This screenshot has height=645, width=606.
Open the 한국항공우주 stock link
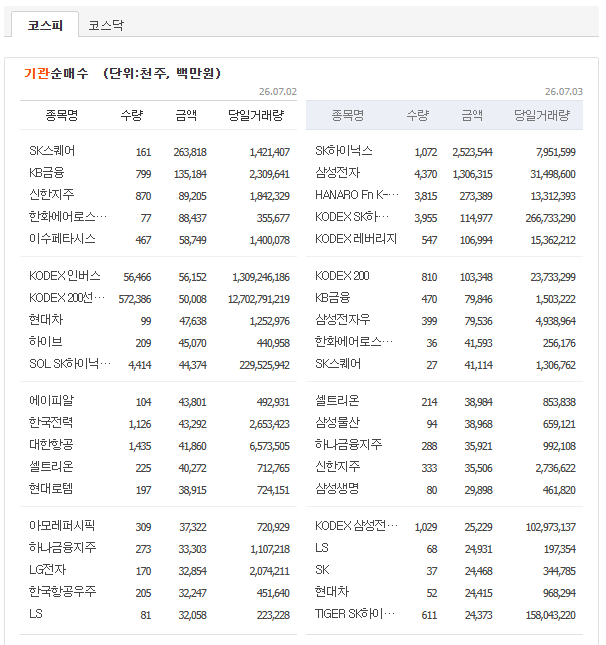point(63,592)
